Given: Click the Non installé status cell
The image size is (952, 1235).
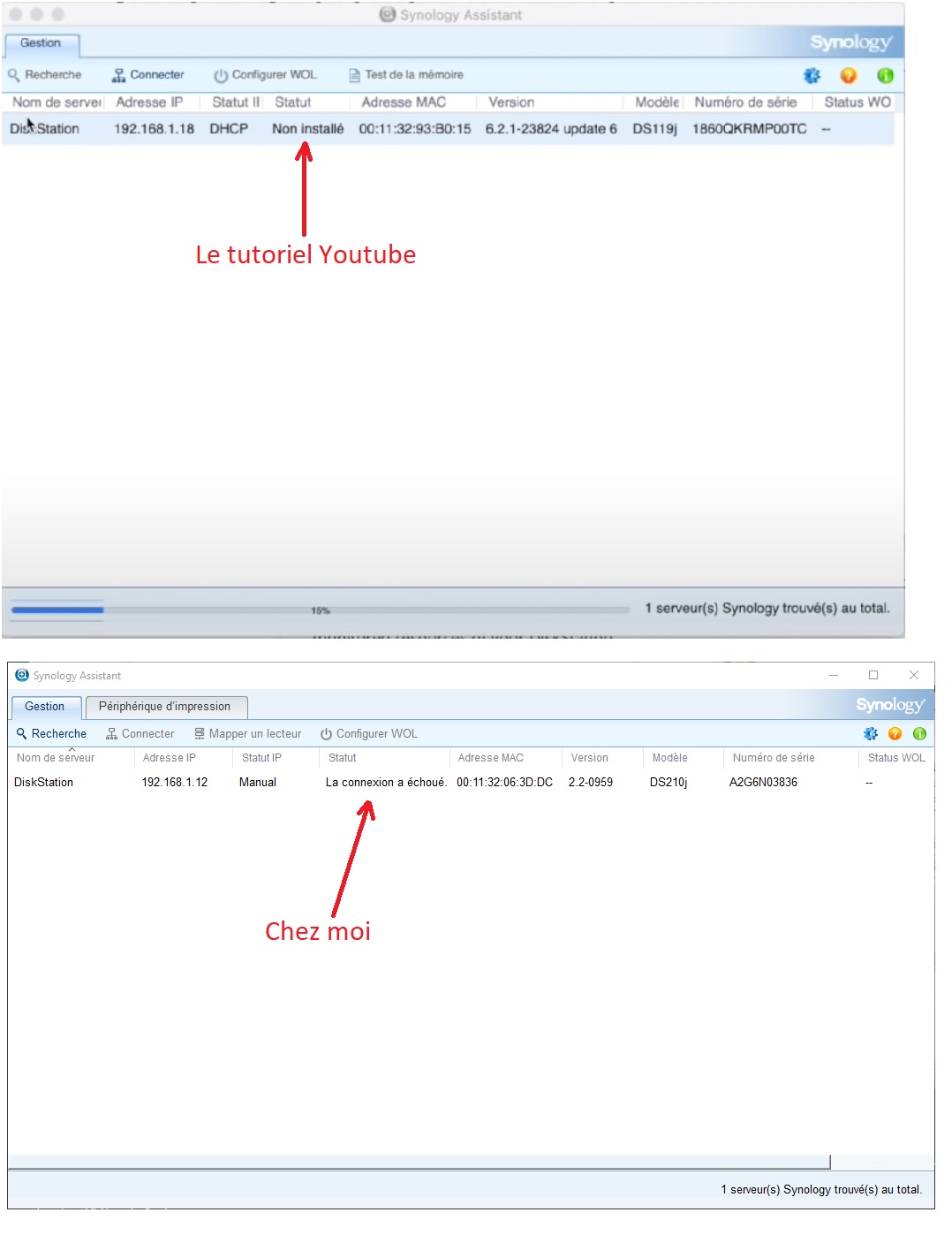Looking at the screenshot, I should [307, 129].
